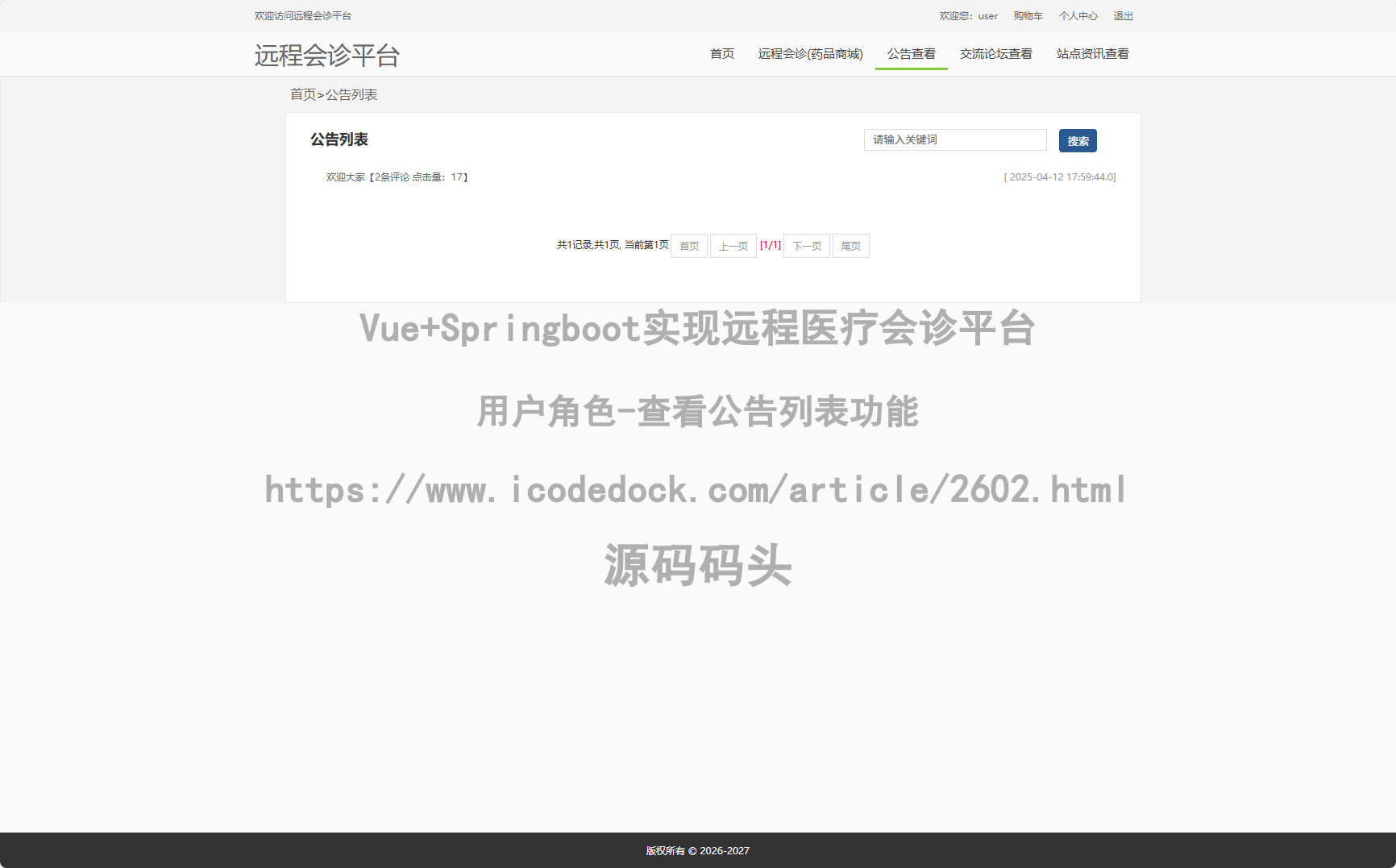
Task: Open the 欢迎大家 announcement entry
Action: click(x=346, y=177)
